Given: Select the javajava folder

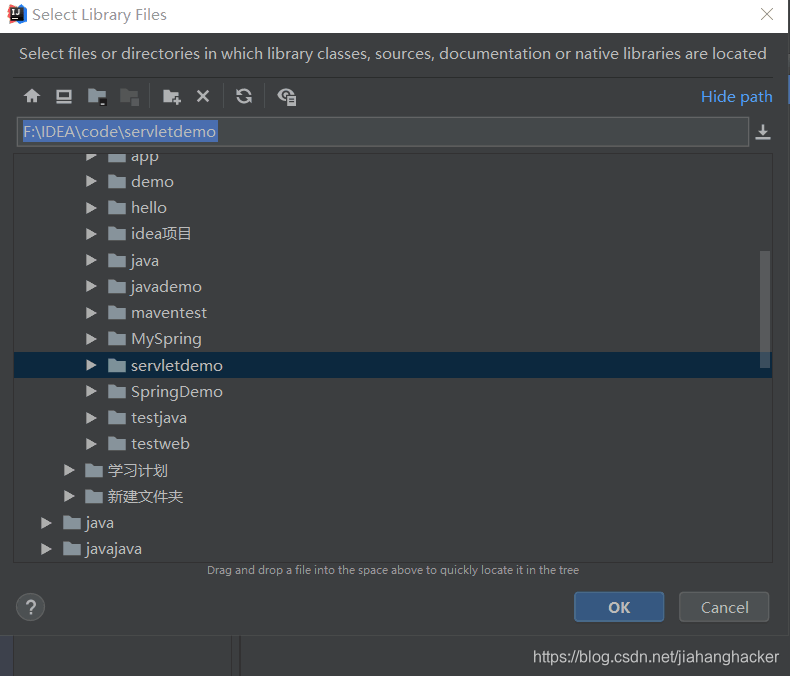Looking at the screenshot, I should [392, 549].
